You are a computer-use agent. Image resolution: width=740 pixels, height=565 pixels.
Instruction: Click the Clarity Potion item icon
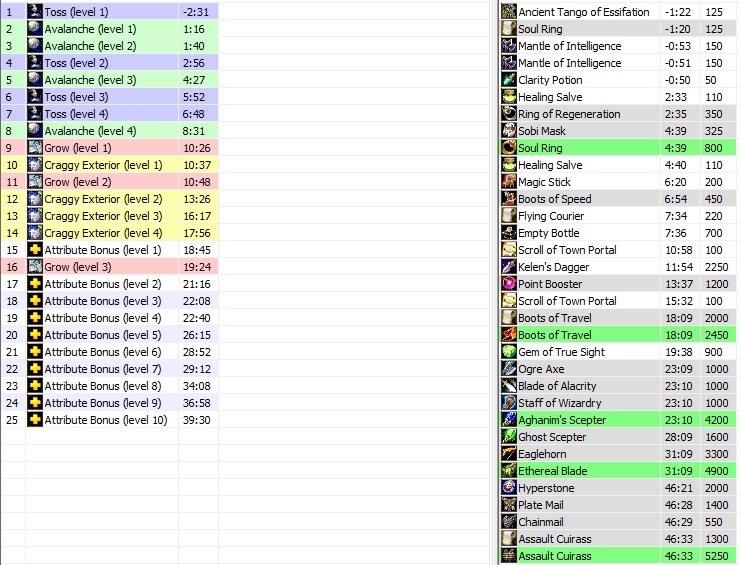[x=509, y=79]
